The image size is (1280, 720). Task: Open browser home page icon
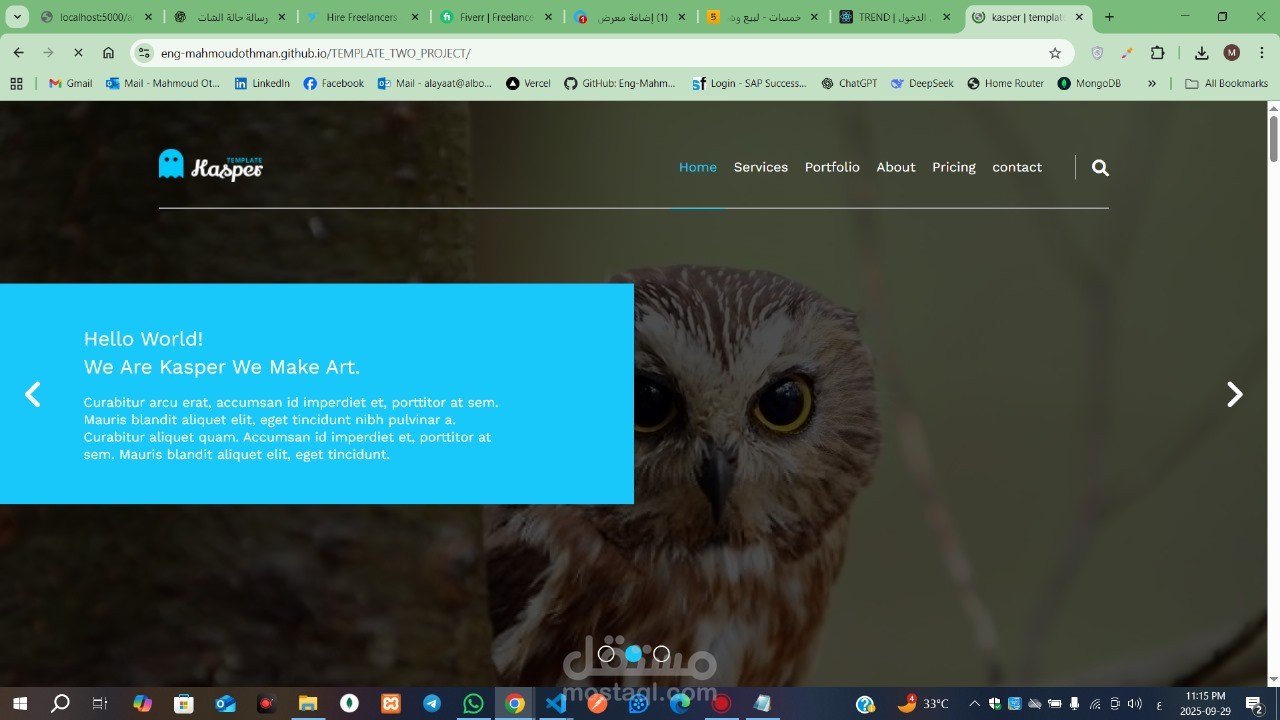pos(108,53)
